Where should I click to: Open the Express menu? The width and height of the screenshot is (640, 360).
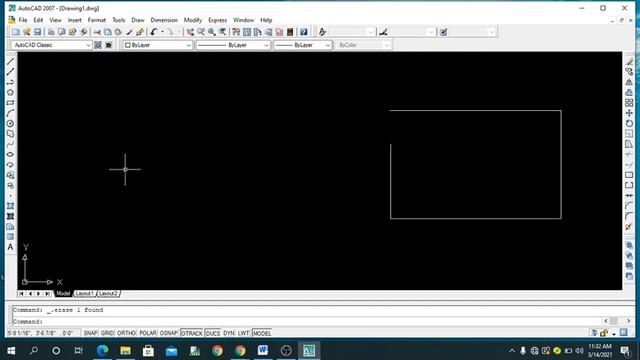(217, 20)
